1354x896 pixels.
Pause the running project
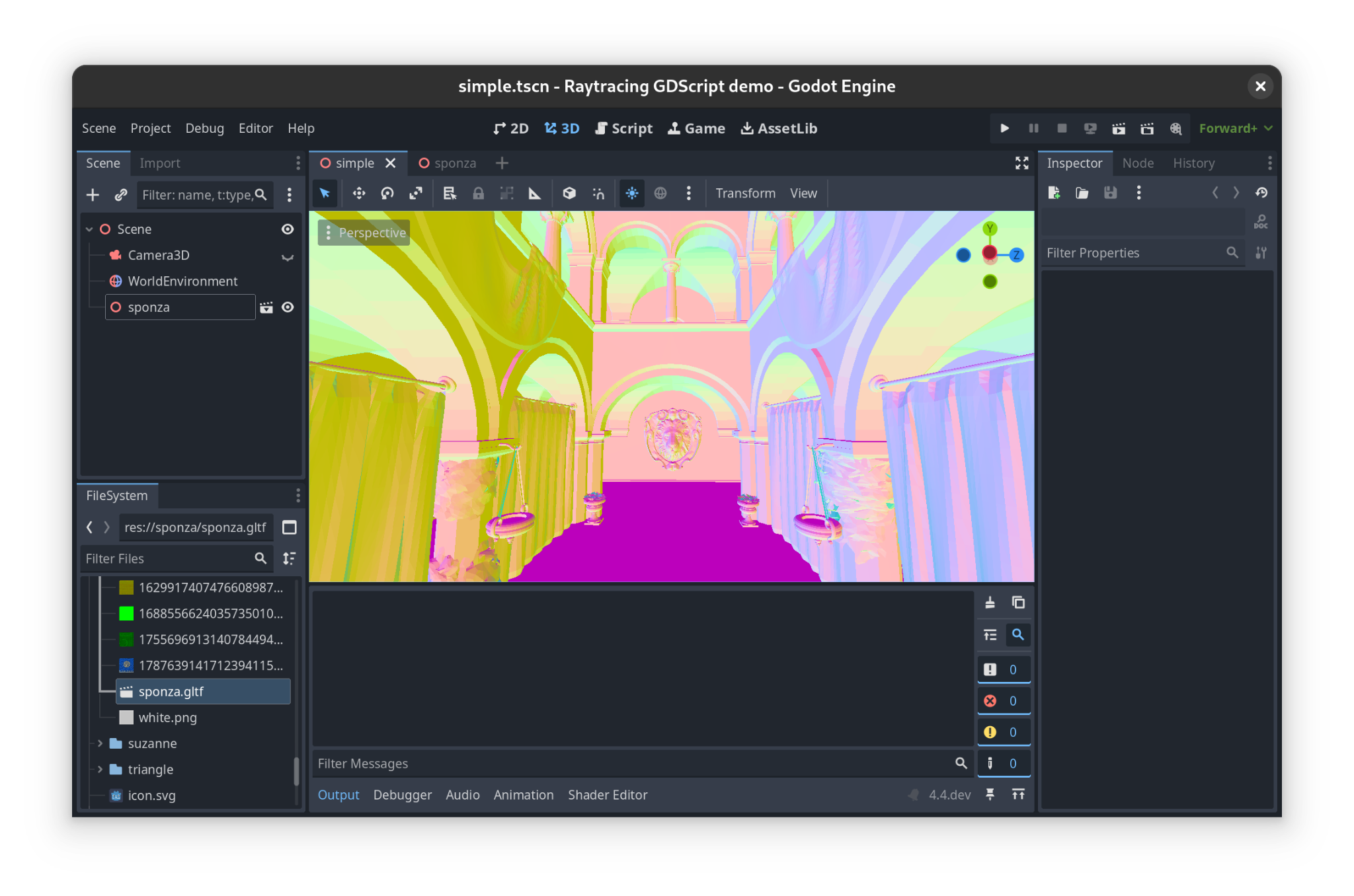1033,128
